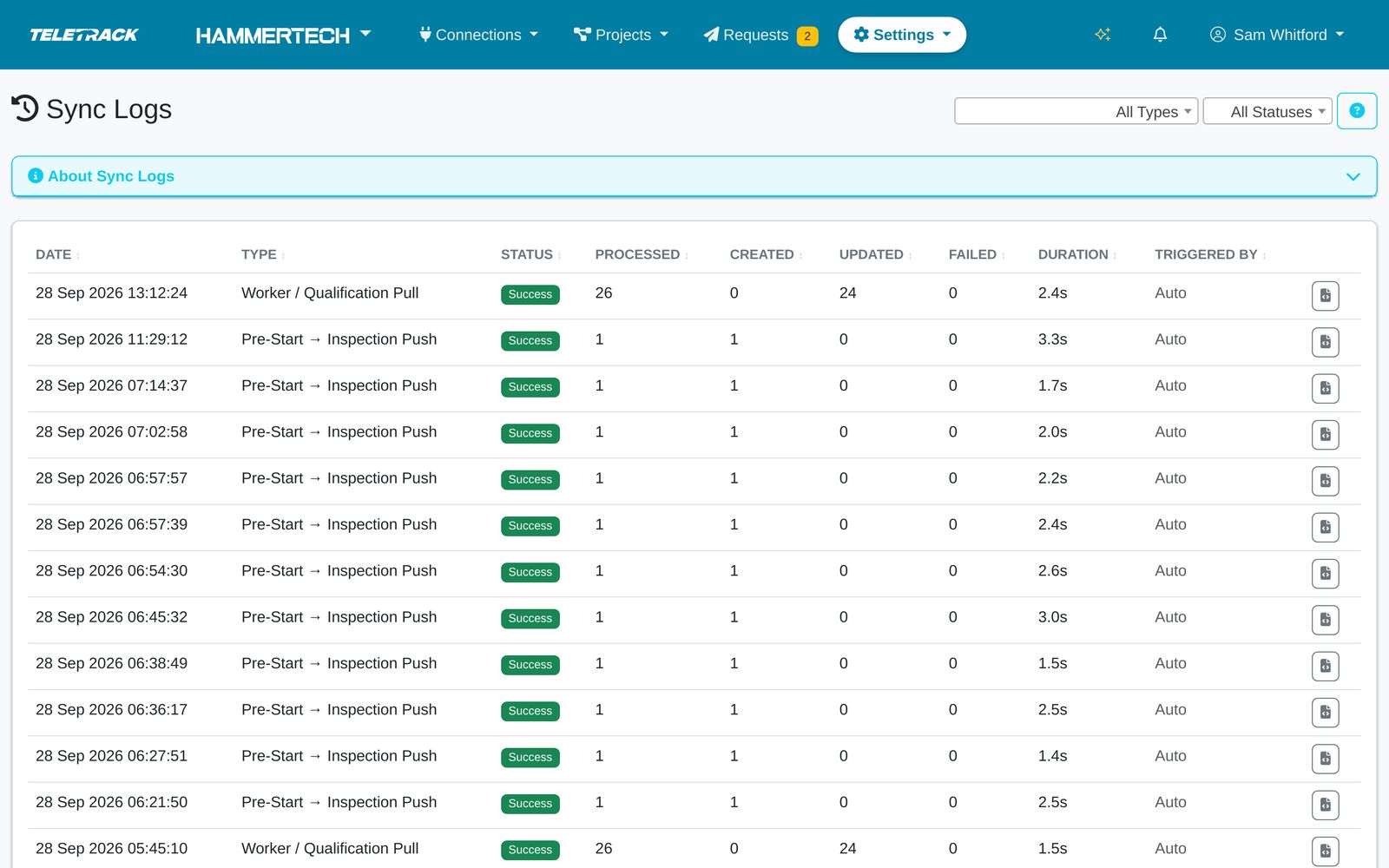Open the Sam Whitford user menu

(x=1277, y=35)
